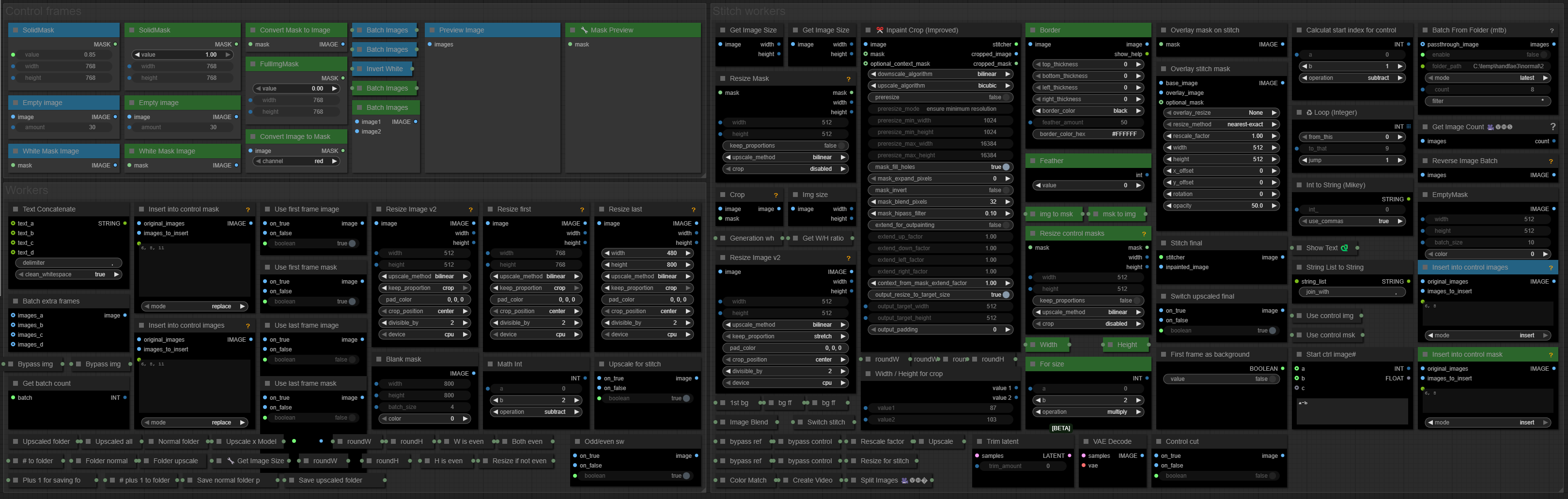
Task: Click the Invert White collapsed node
Action: point(384,69)
